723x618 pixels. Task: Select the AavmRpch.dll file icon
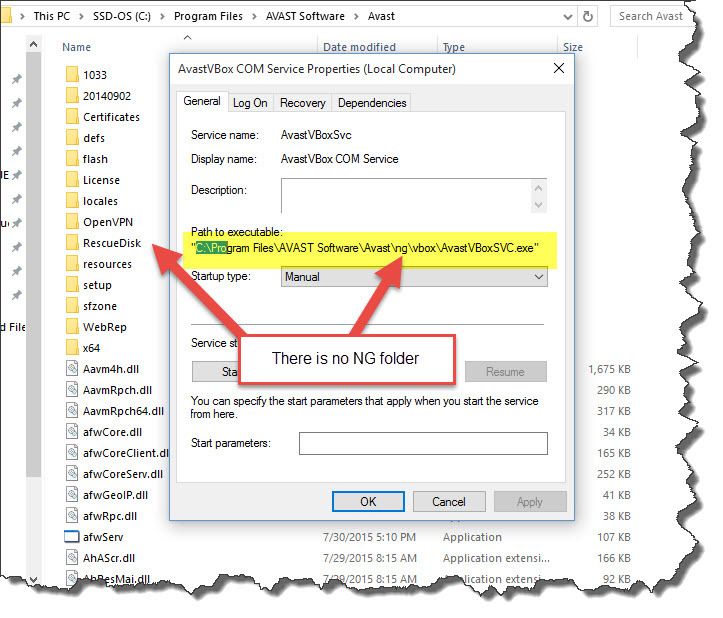pos(72,390)
